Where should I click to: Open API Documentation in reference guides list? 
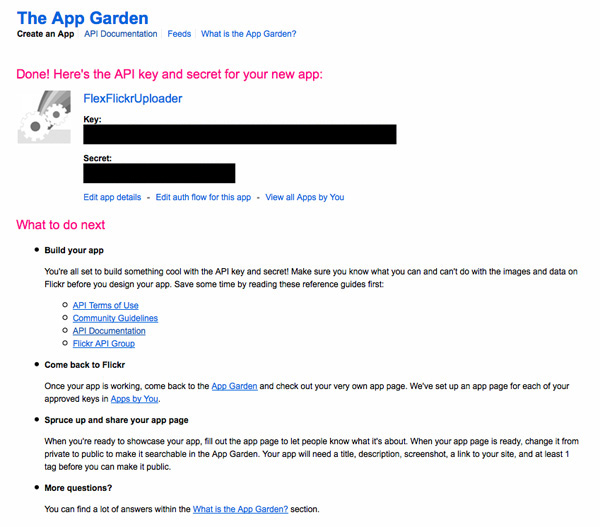click(109, 331)
